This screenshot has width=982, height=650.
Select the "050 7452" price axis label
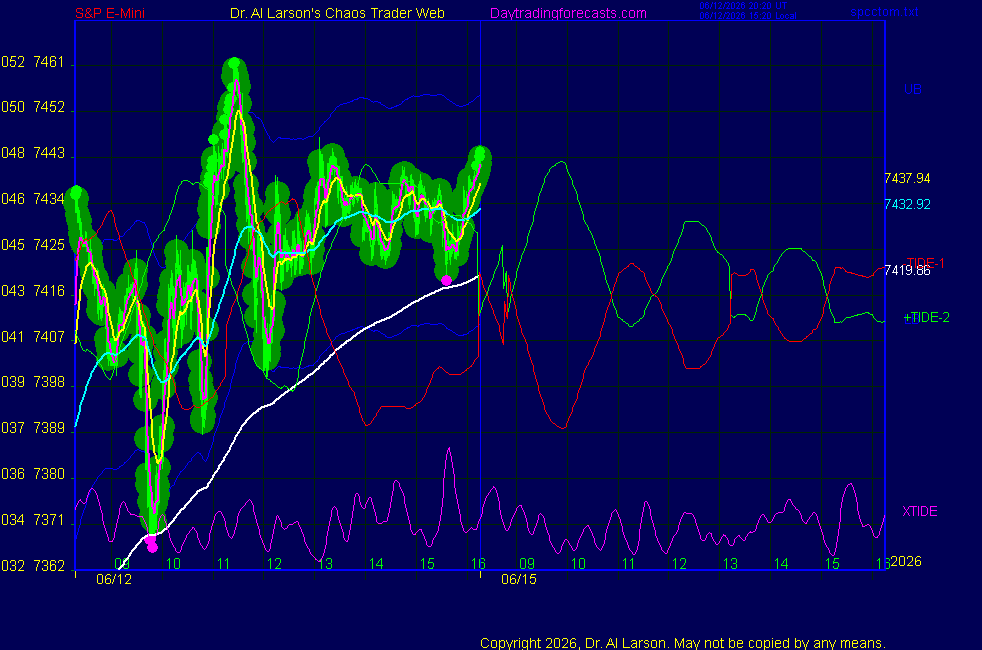[33, 107]
